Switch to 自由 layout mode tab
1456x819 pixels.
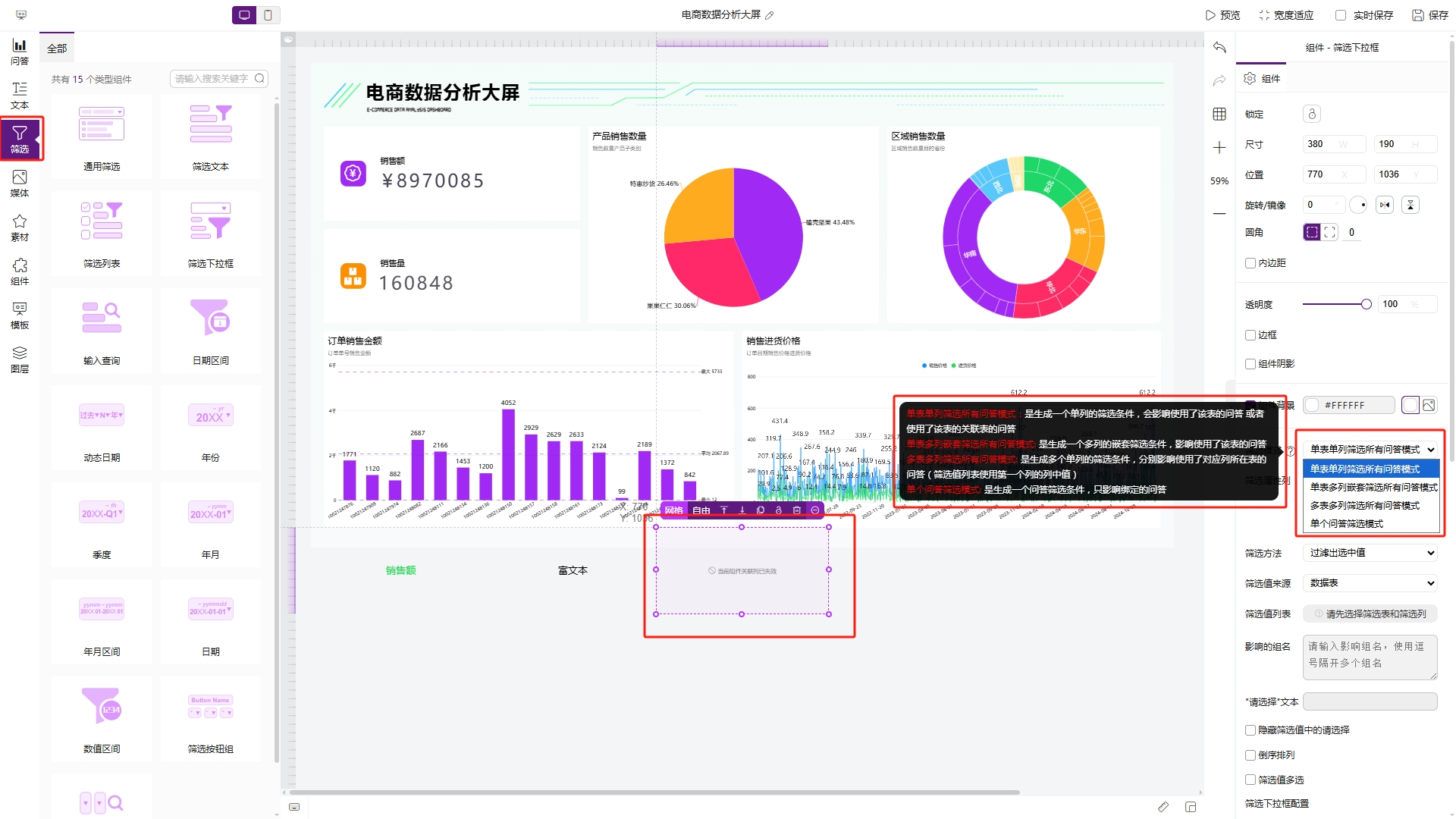(701, 510)
